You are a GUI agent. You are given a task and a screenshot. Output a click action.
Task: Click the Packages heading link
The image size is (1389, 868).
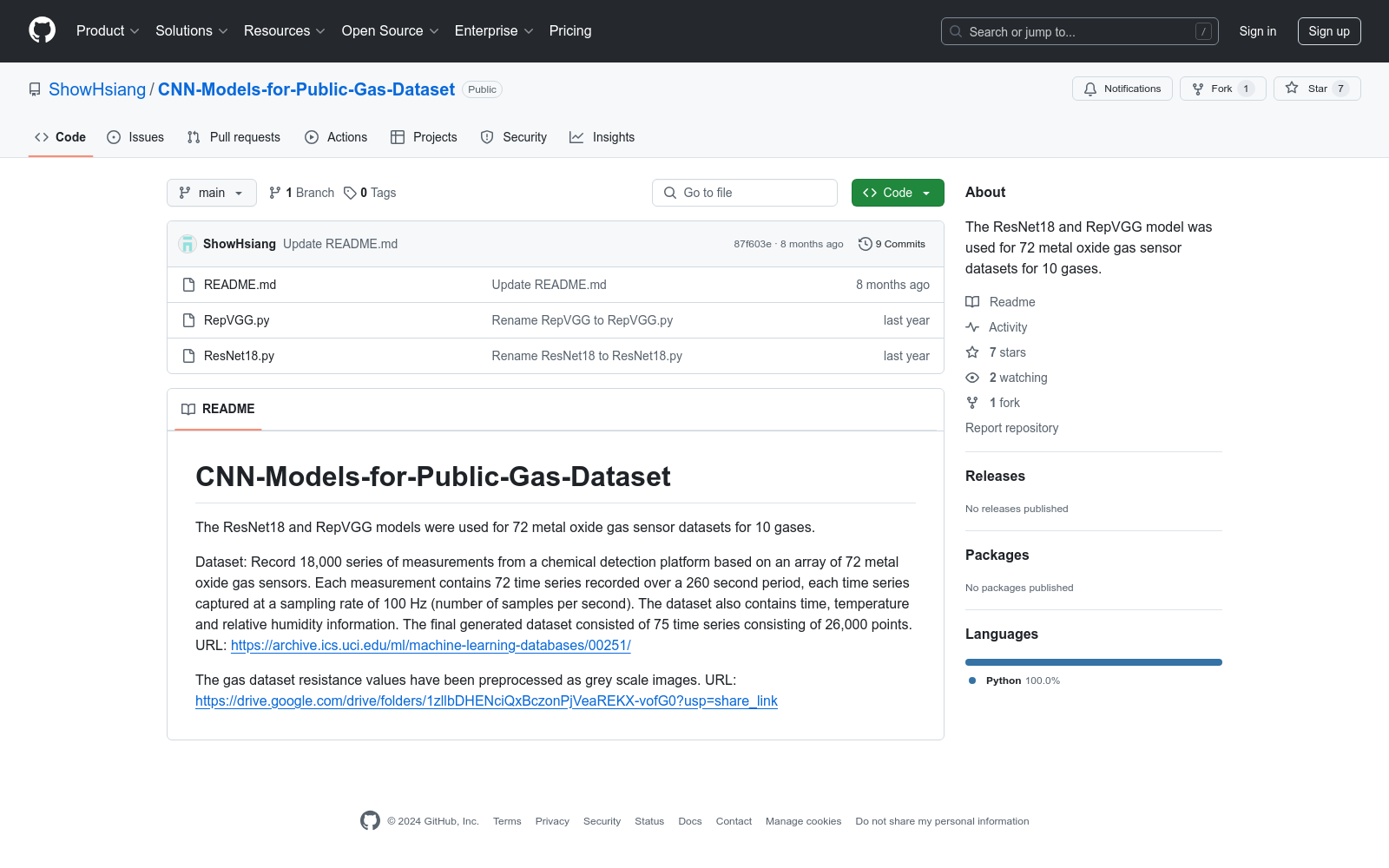pos(997,555)
